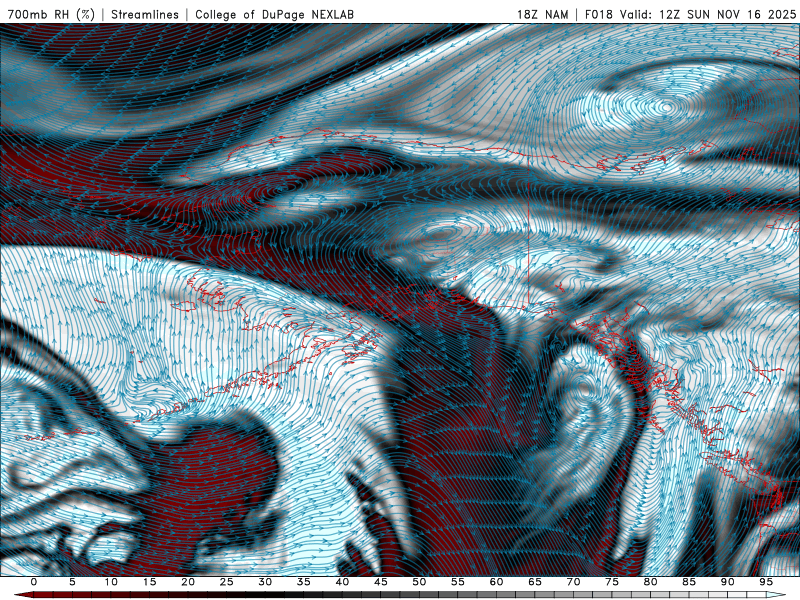
Task: Click the colorbar tick label '95'
Action: 766,582
